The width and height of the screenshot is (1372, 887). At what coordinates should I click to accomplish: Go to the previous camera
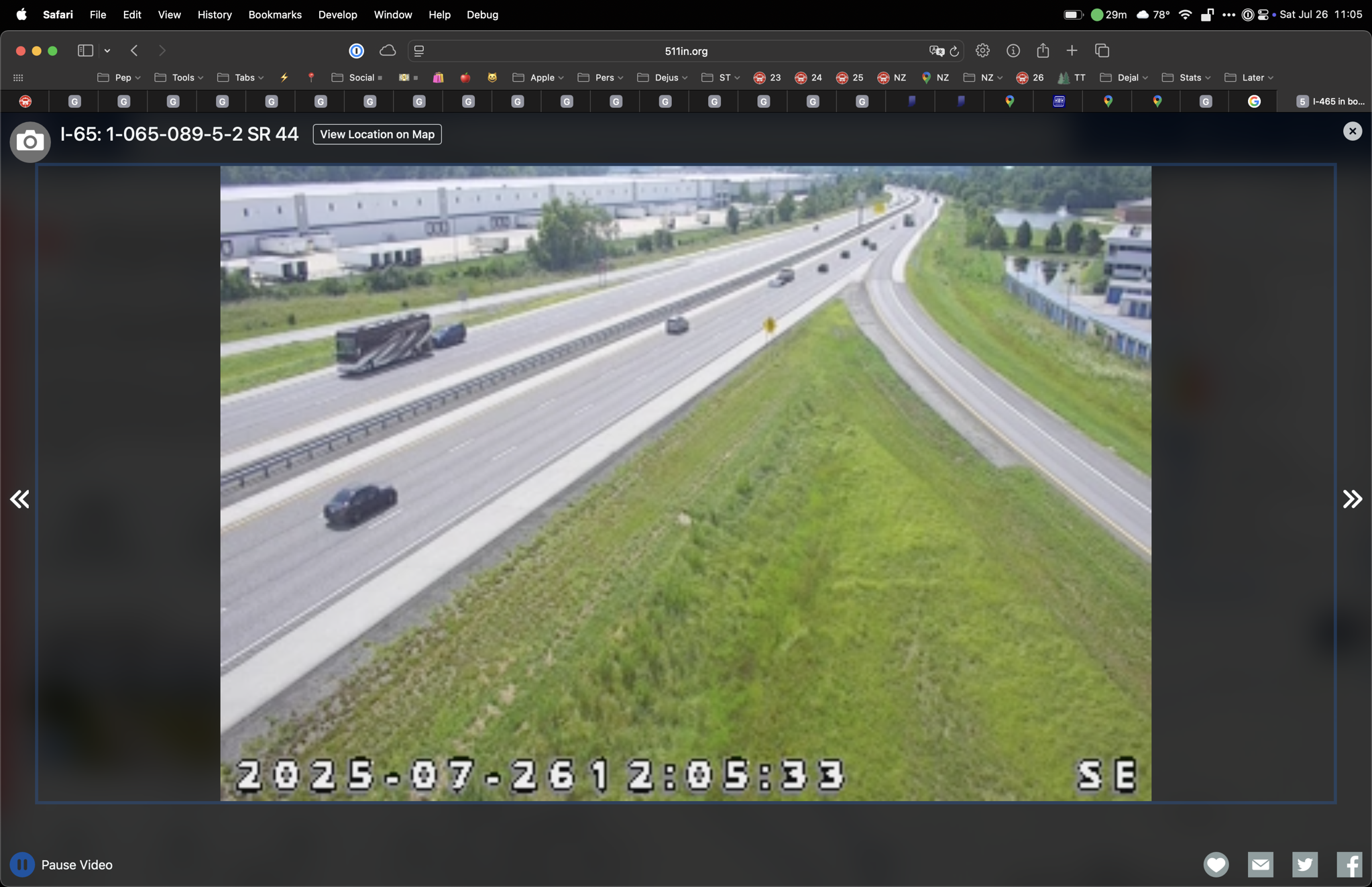[19, 499]
